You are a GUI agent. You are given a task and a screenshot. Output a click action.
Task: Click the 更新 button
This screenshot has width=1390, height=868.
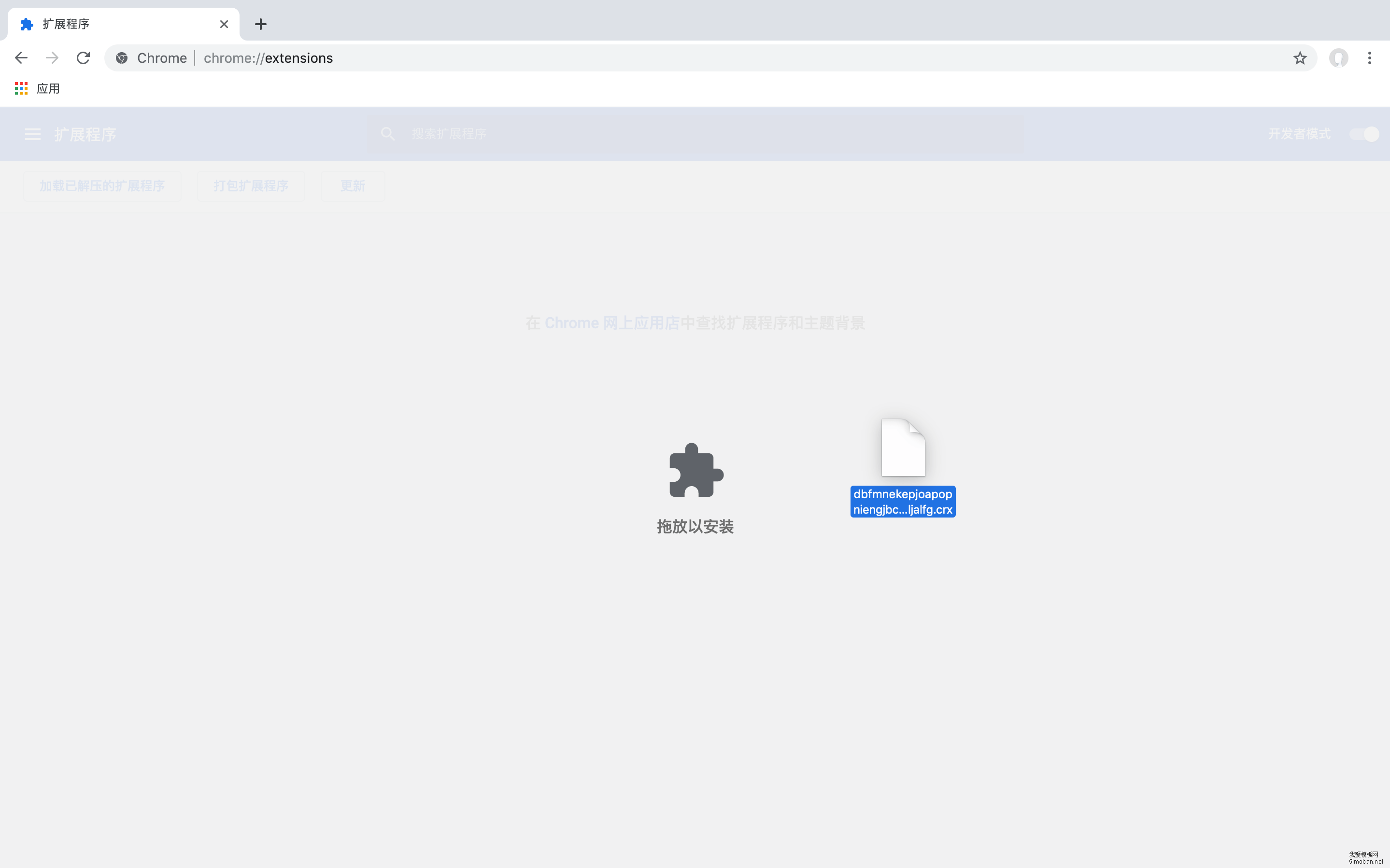tap(353, 185)
